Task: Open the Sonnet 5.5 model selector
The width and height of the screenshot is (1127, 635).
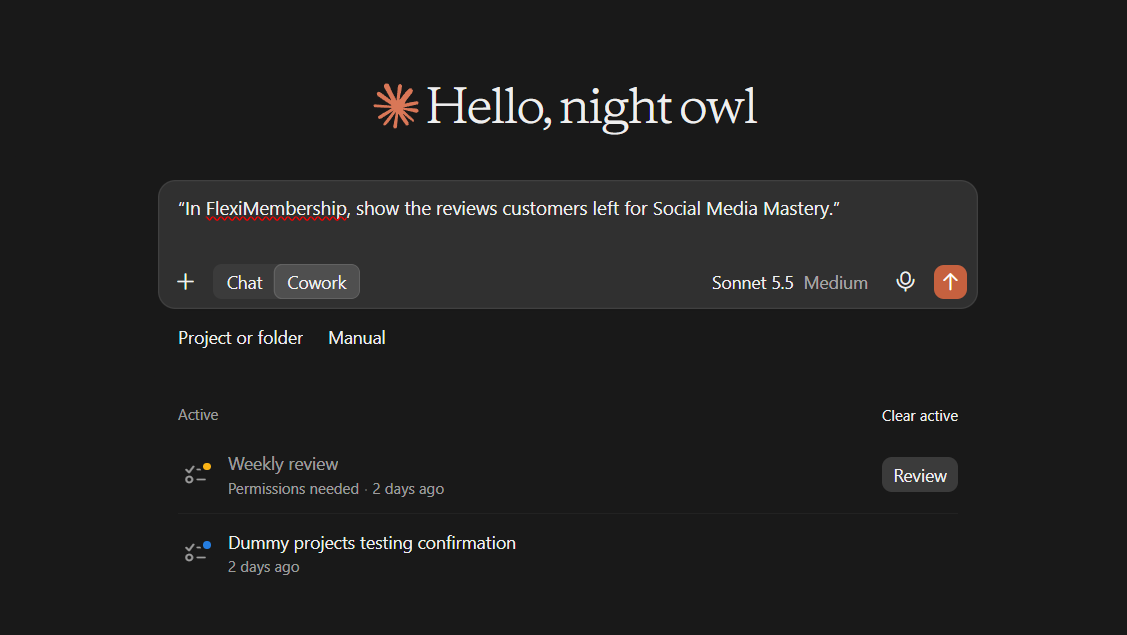Action: pyautogui.click(x=752, y=283)
